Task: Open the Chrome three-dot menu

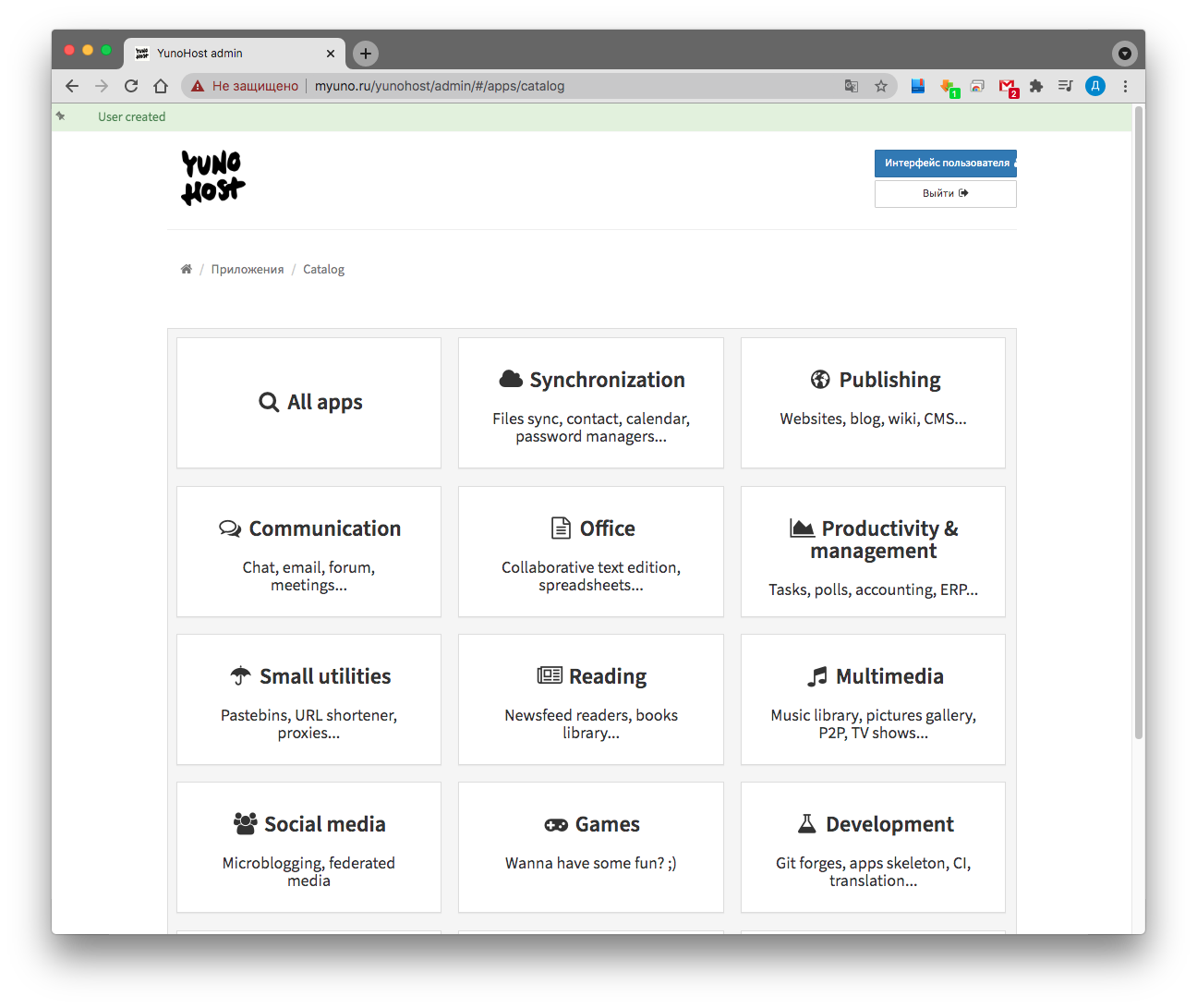Action: coord(1125,86)
